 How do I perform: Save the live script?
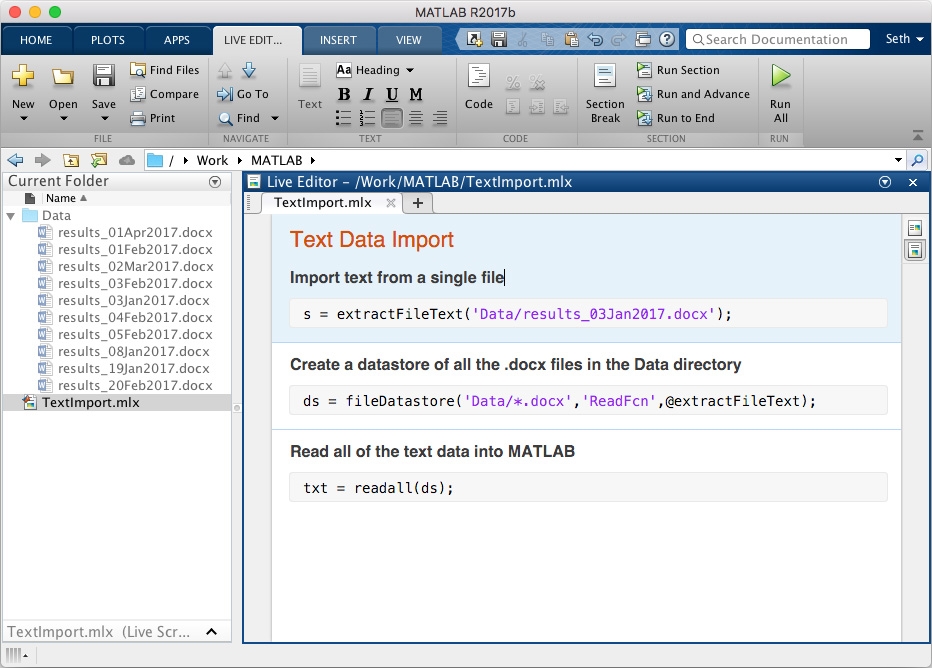point(103,85)
